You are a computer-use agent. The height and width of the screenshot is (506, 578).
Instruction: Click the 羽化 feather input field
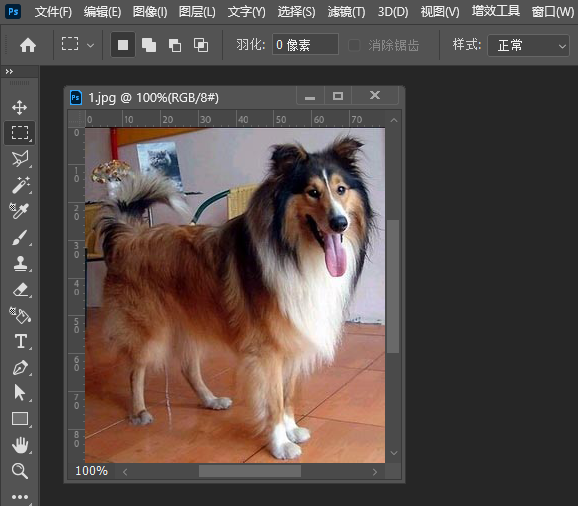point(305,44)
